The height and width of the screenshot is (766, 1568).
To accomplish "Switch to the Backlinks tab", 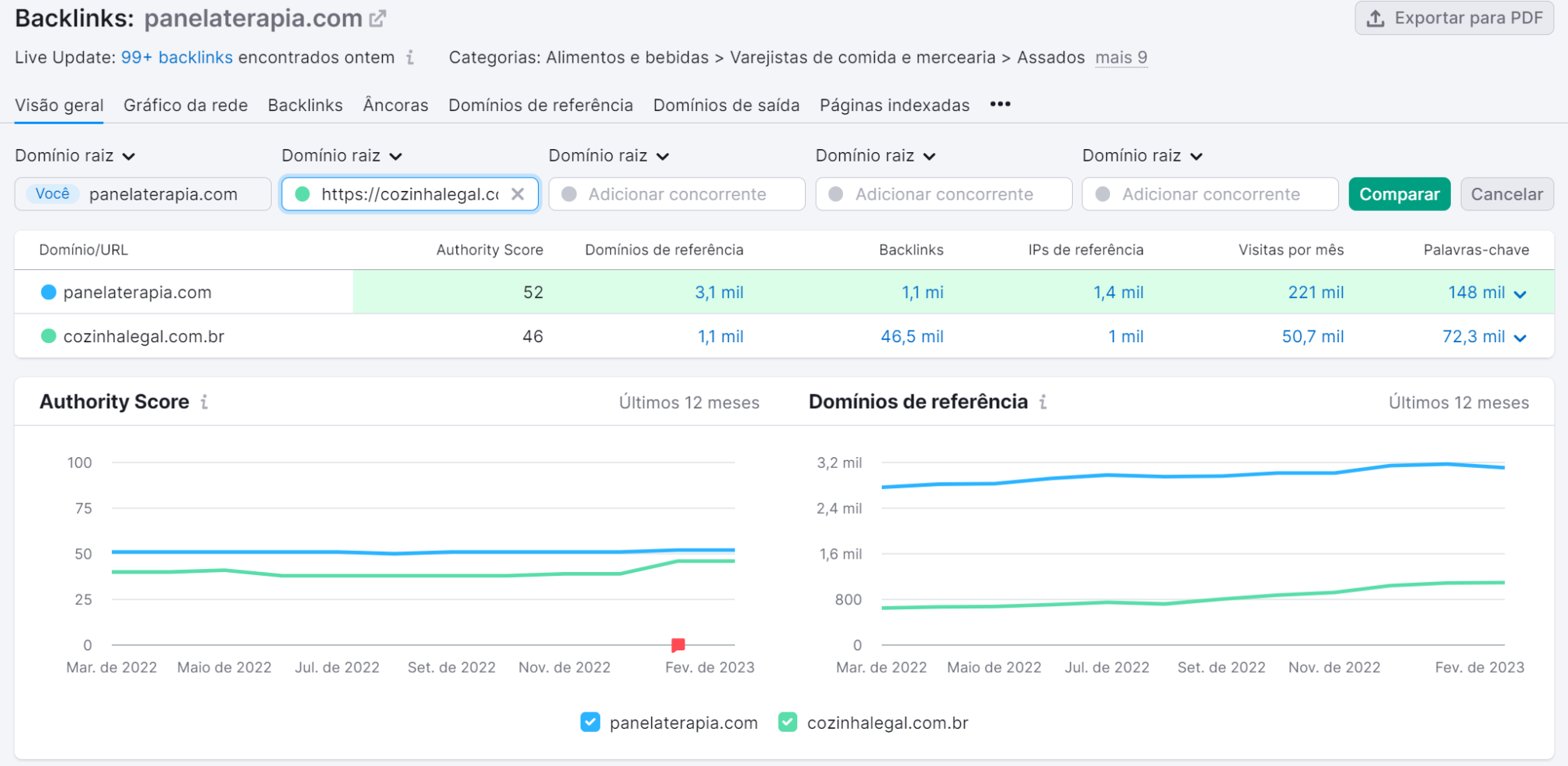I will point(305,106).
